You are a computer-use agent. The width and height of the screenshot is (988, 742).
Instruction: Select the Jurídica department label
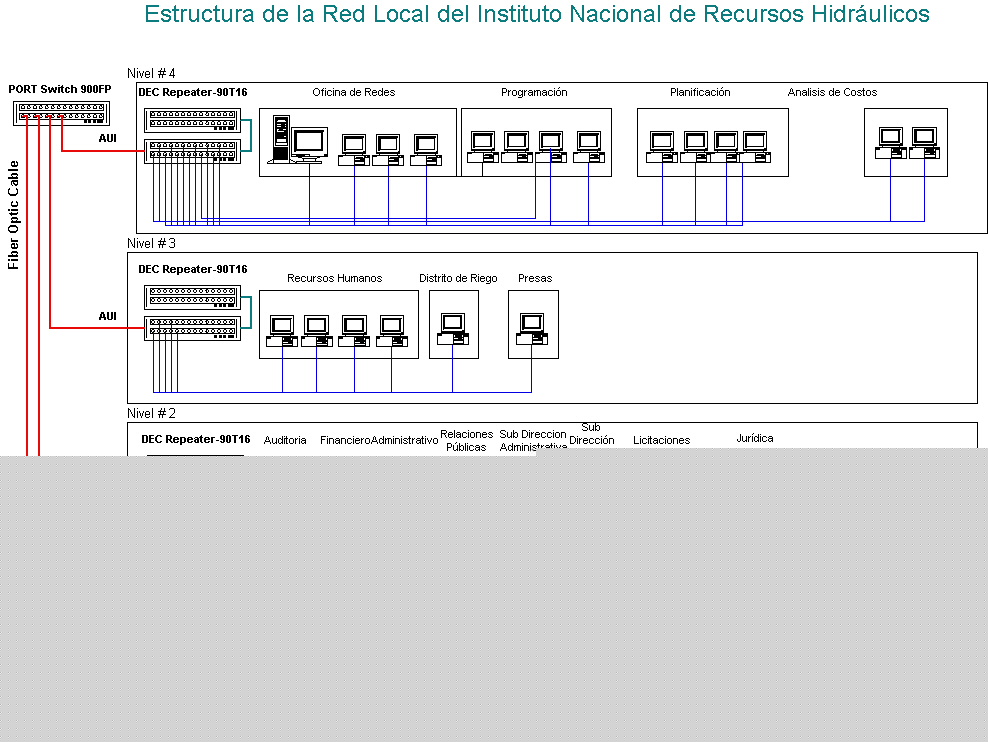point(754,438)
